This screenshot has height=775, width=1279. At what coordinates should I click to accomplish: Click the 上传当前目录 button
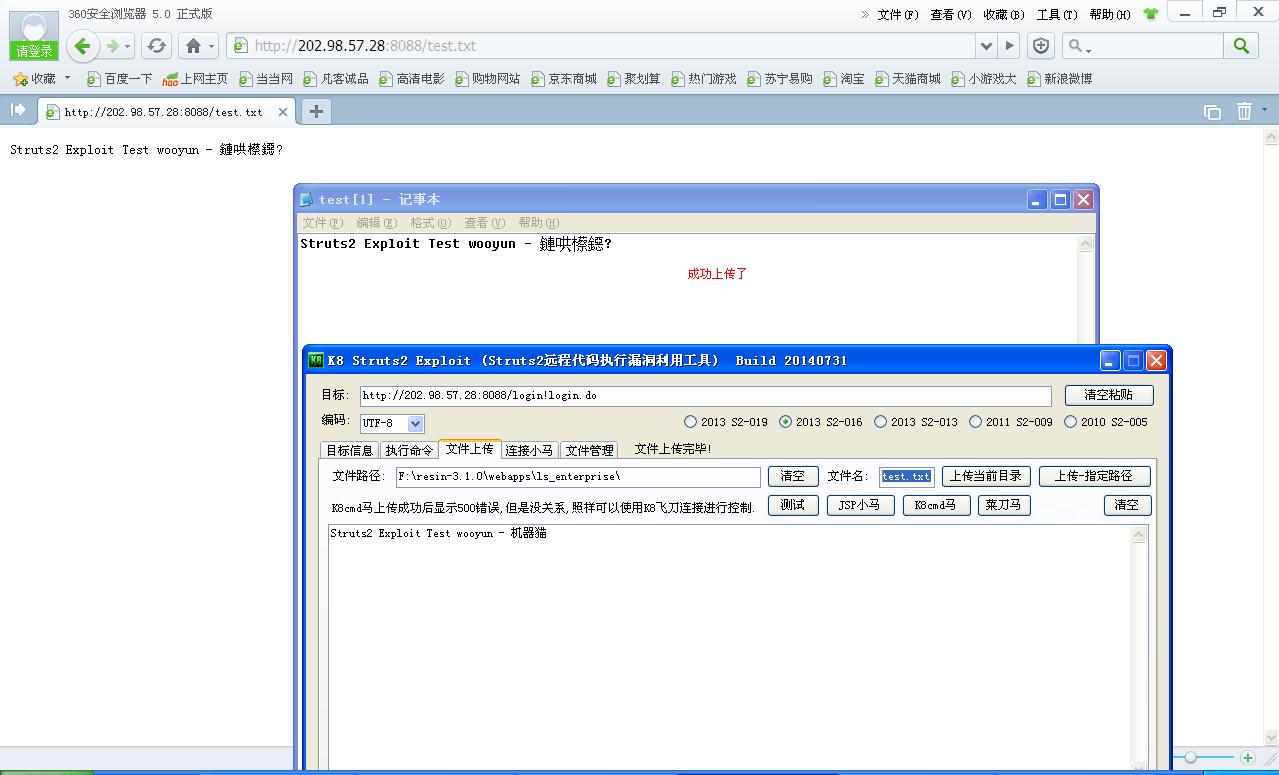click(986, 476)
